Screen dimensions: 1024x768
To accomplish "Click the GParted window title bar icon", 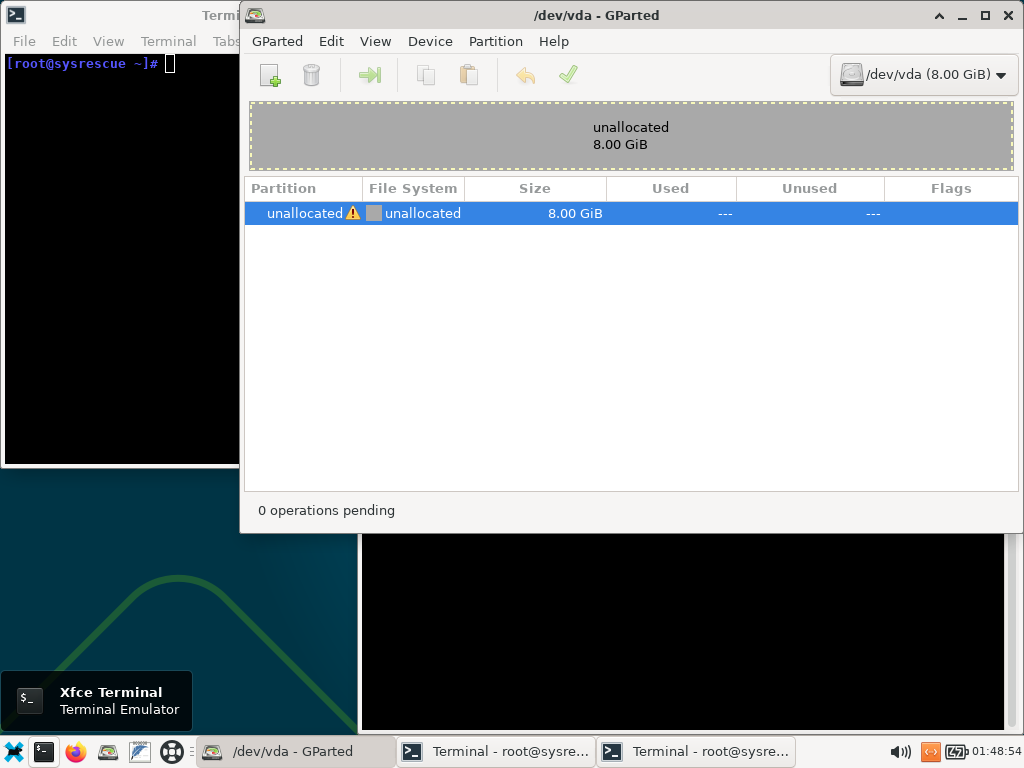I will (255, 16).
